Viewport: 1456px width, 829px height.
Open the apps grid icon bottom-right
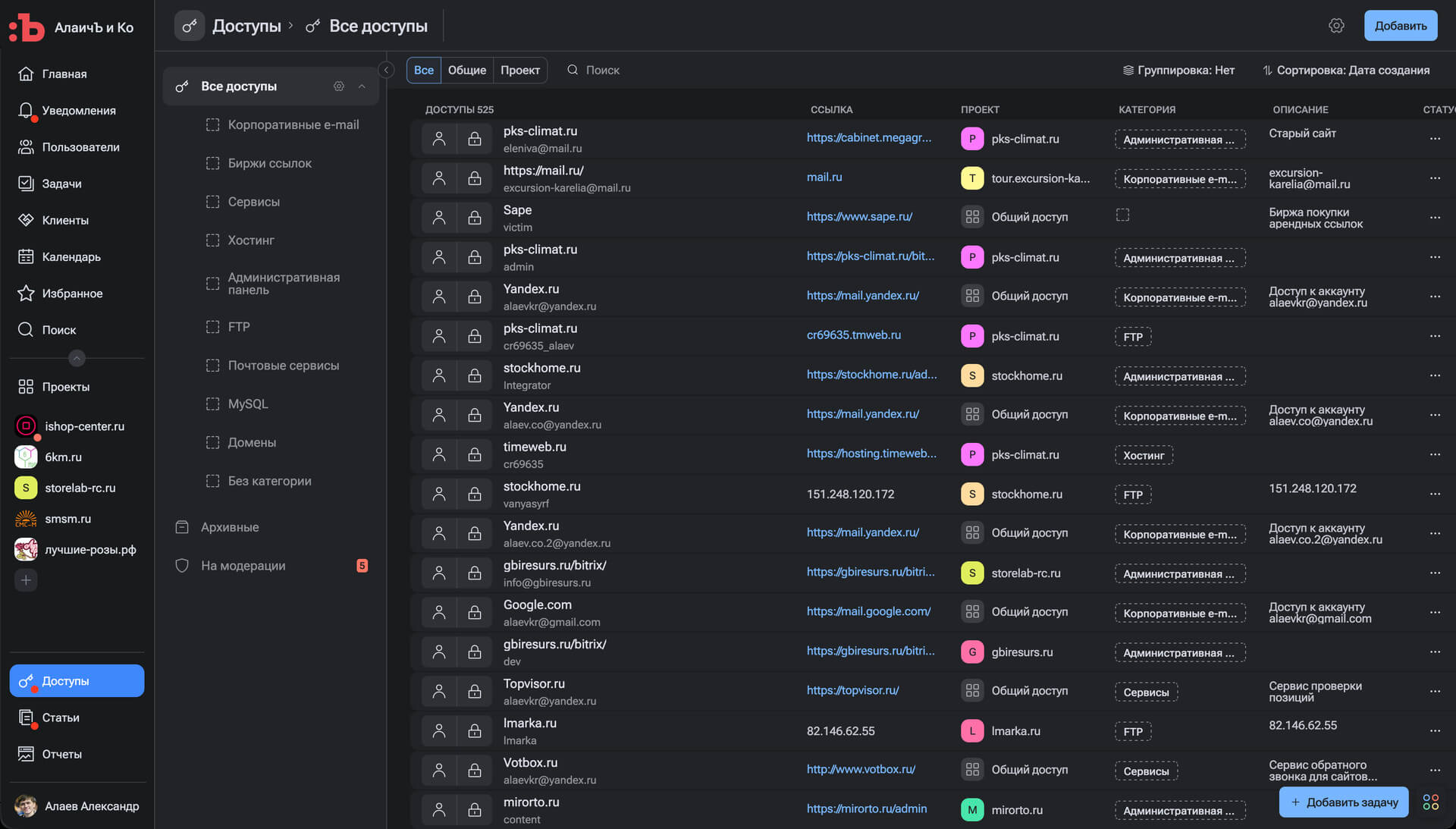point(1430,802)
